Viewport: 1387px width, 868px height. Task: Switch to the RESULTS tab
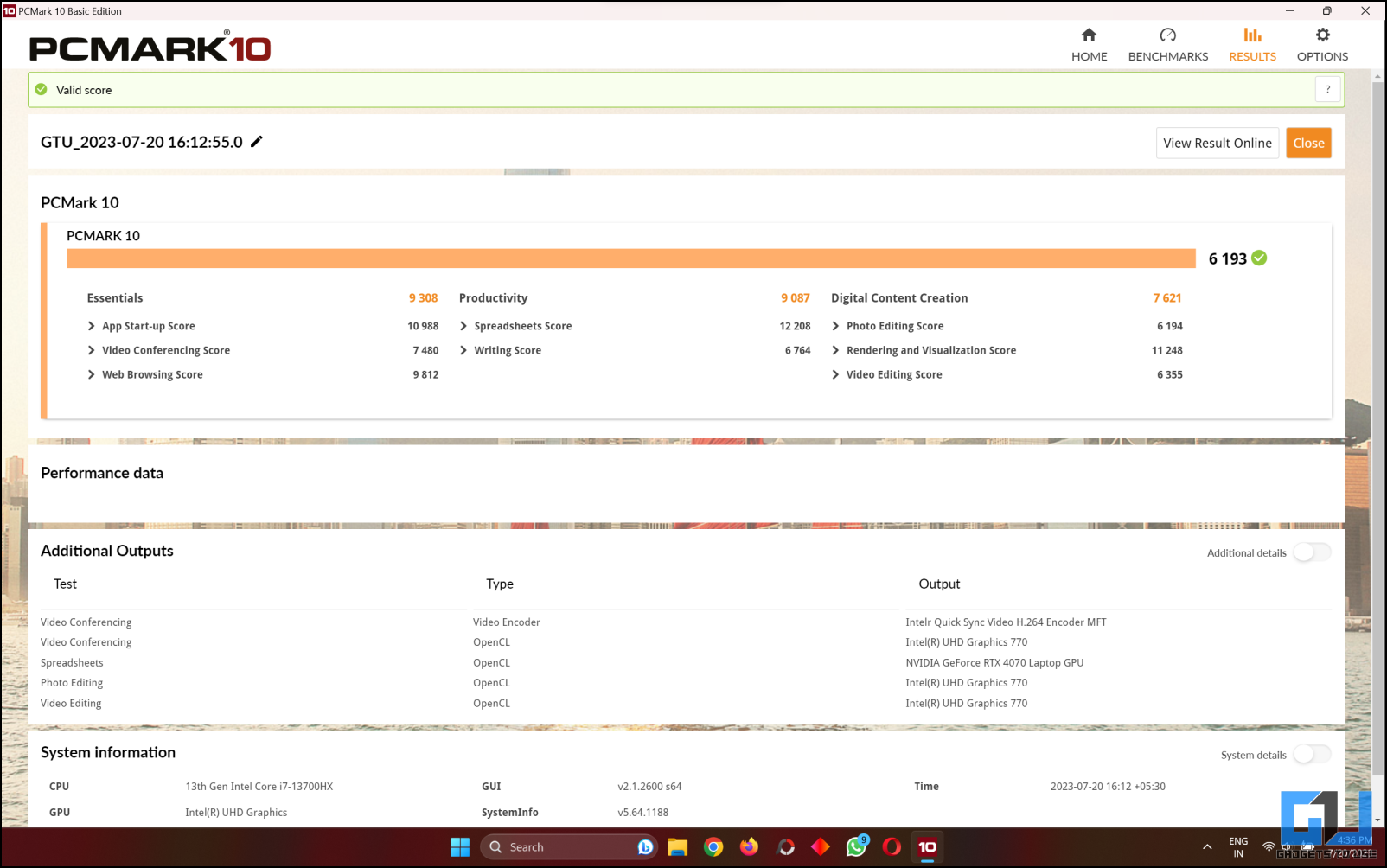[x=1252, y=45]
